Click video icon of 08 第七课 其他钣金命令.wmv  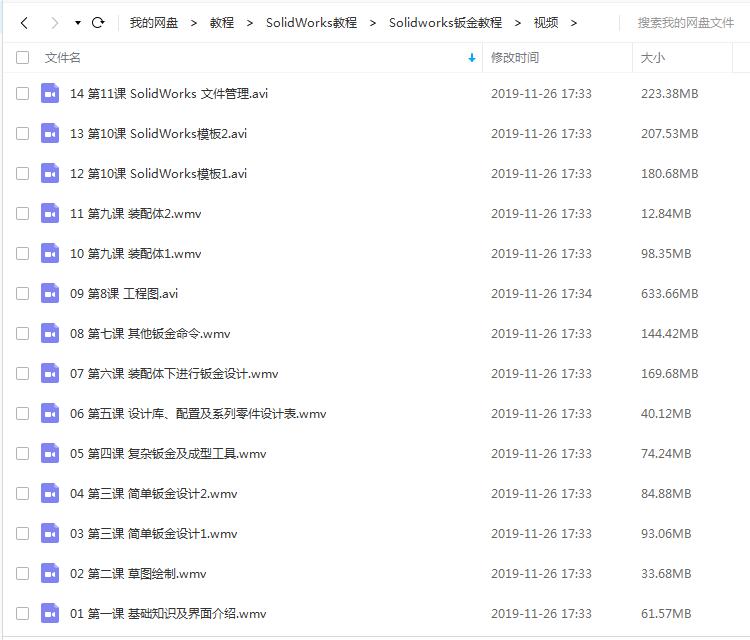pos(50,333)
